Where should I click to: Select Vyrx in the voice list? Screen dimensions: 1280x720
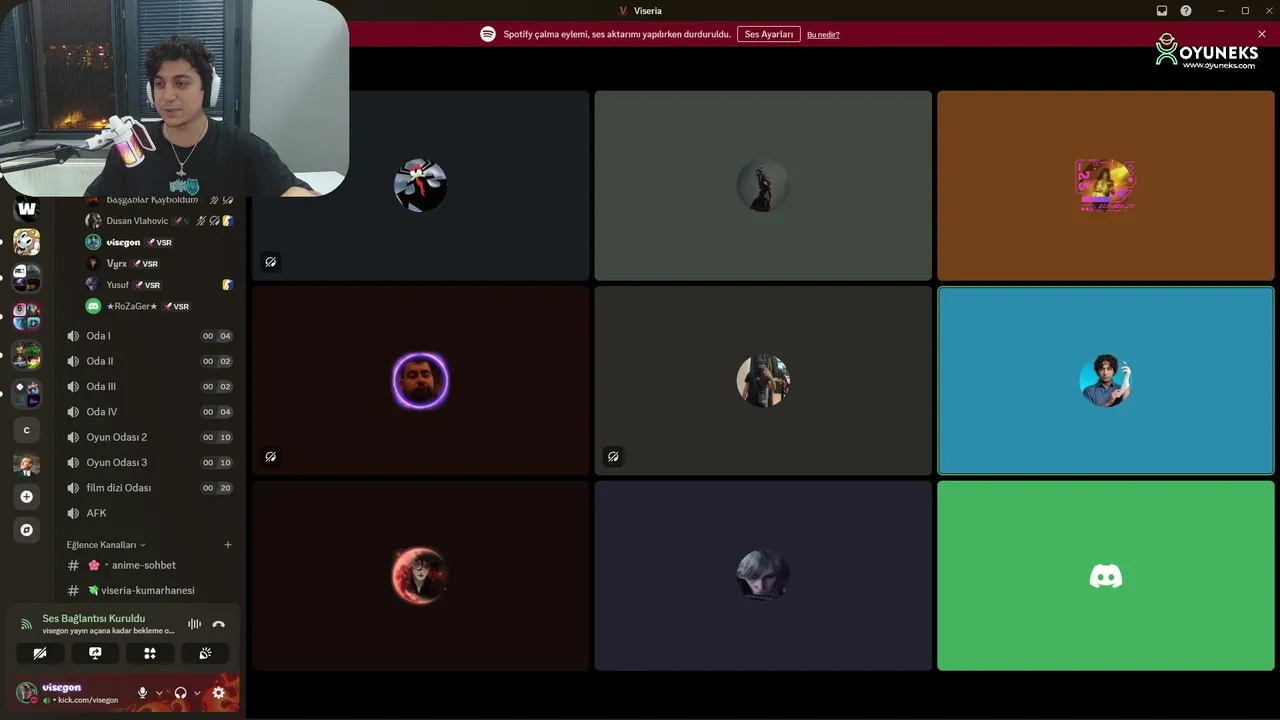[x=160, y=264]
